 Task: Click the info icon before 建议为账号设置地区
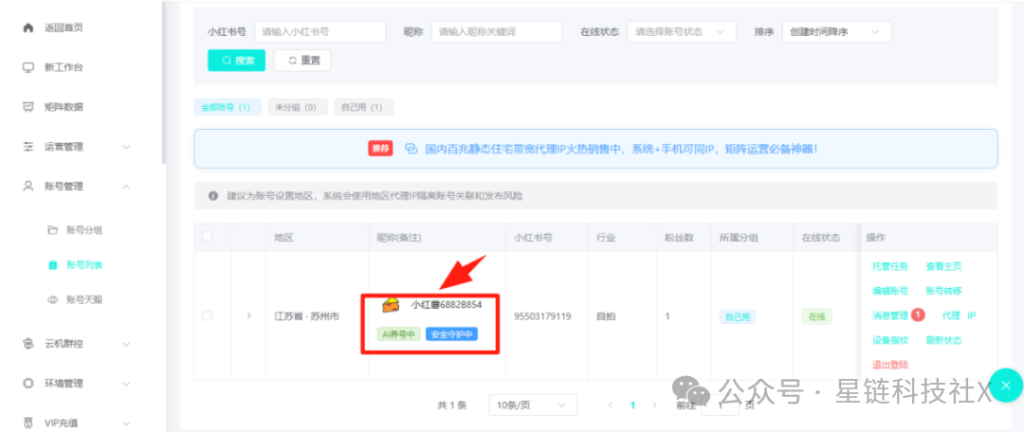pos(213,196)
